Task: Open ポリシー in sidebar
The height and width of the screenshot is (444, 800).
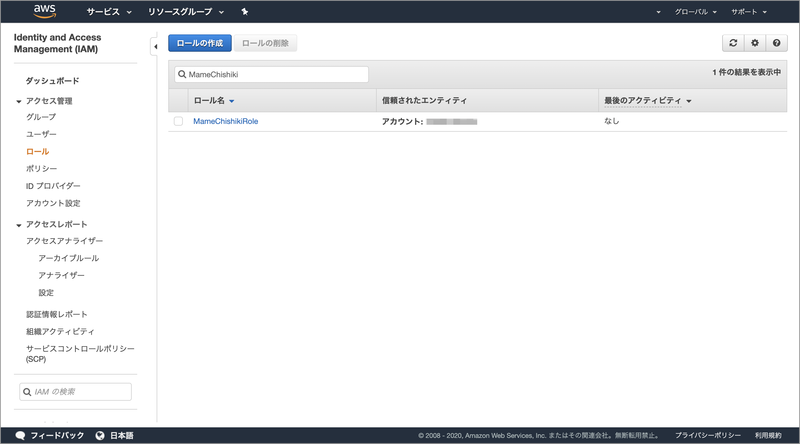Action: tap(41, 168)
